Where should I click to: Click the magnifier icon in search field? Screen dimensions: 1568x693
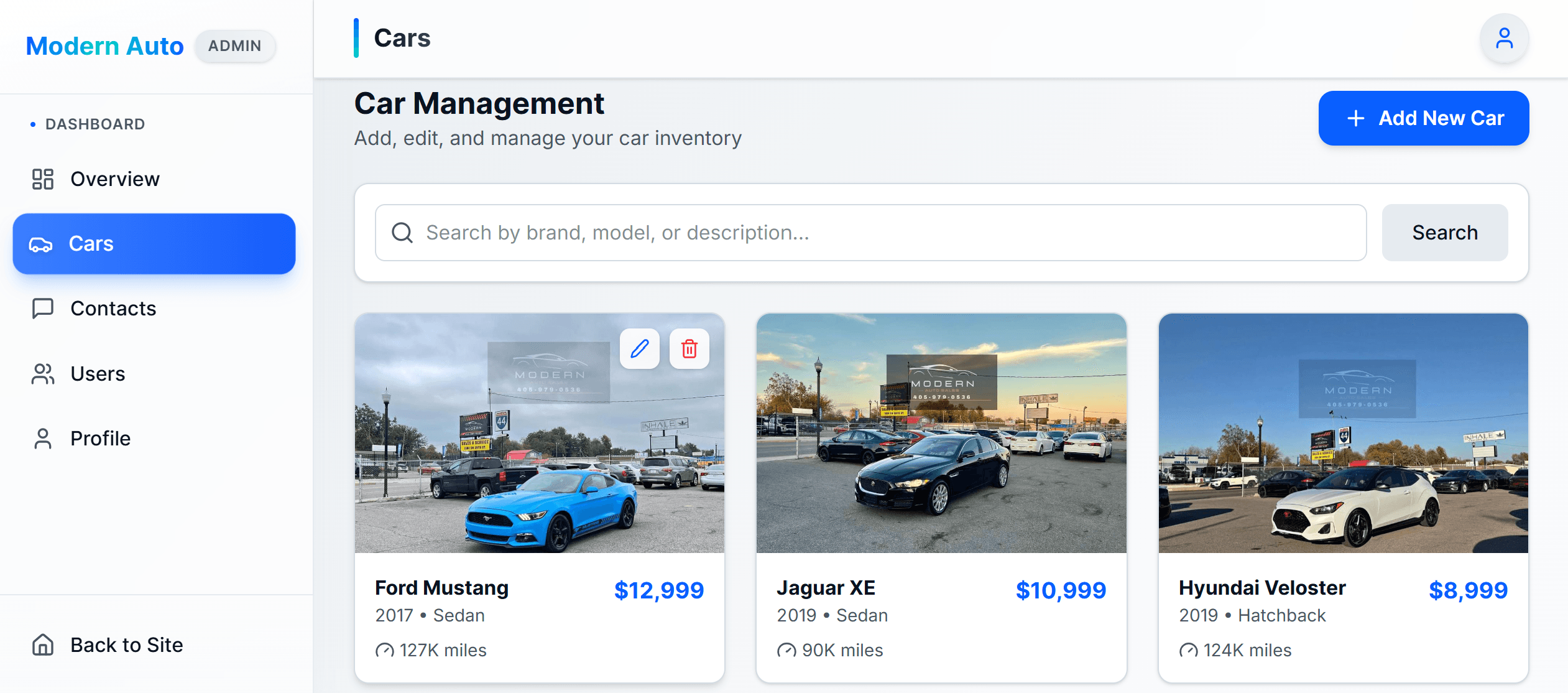(x=402, y=233)
